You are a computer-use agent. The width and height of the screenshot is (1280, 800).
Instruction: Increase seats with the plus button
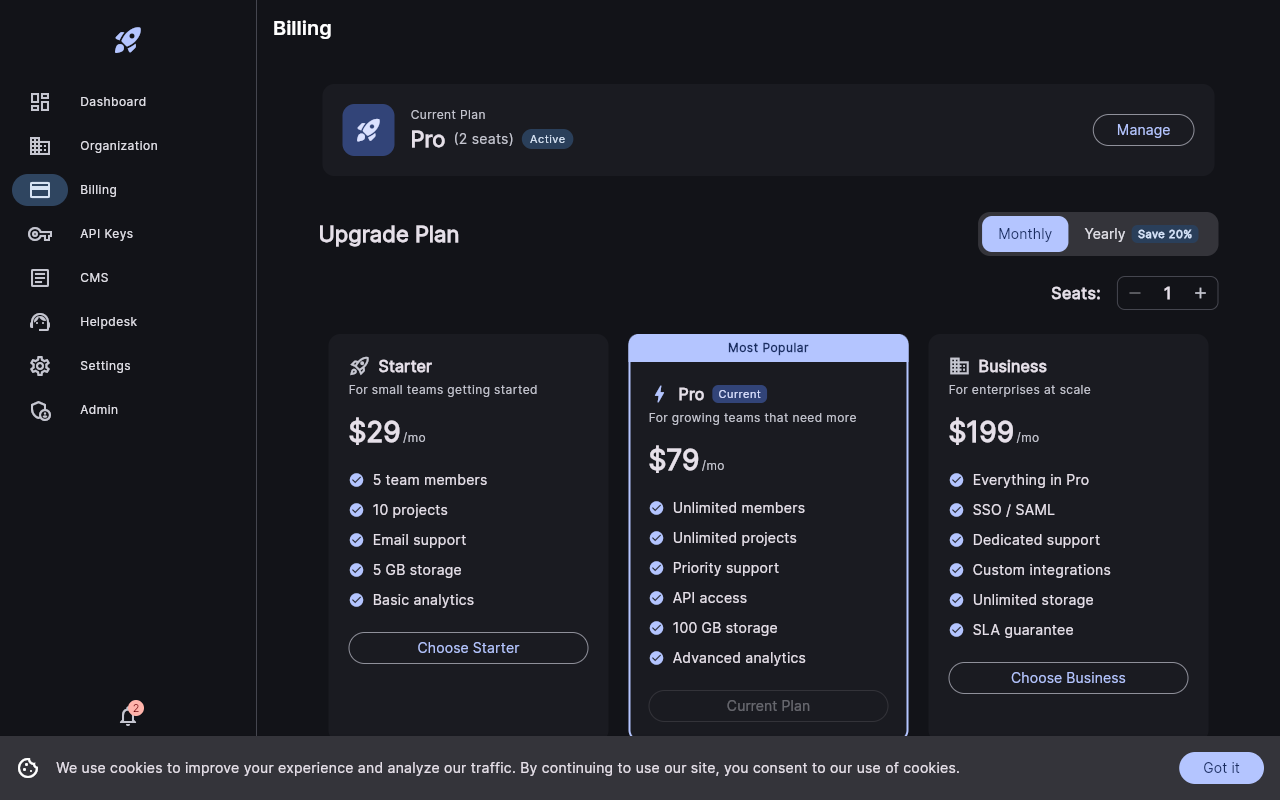click(1200, 293)
